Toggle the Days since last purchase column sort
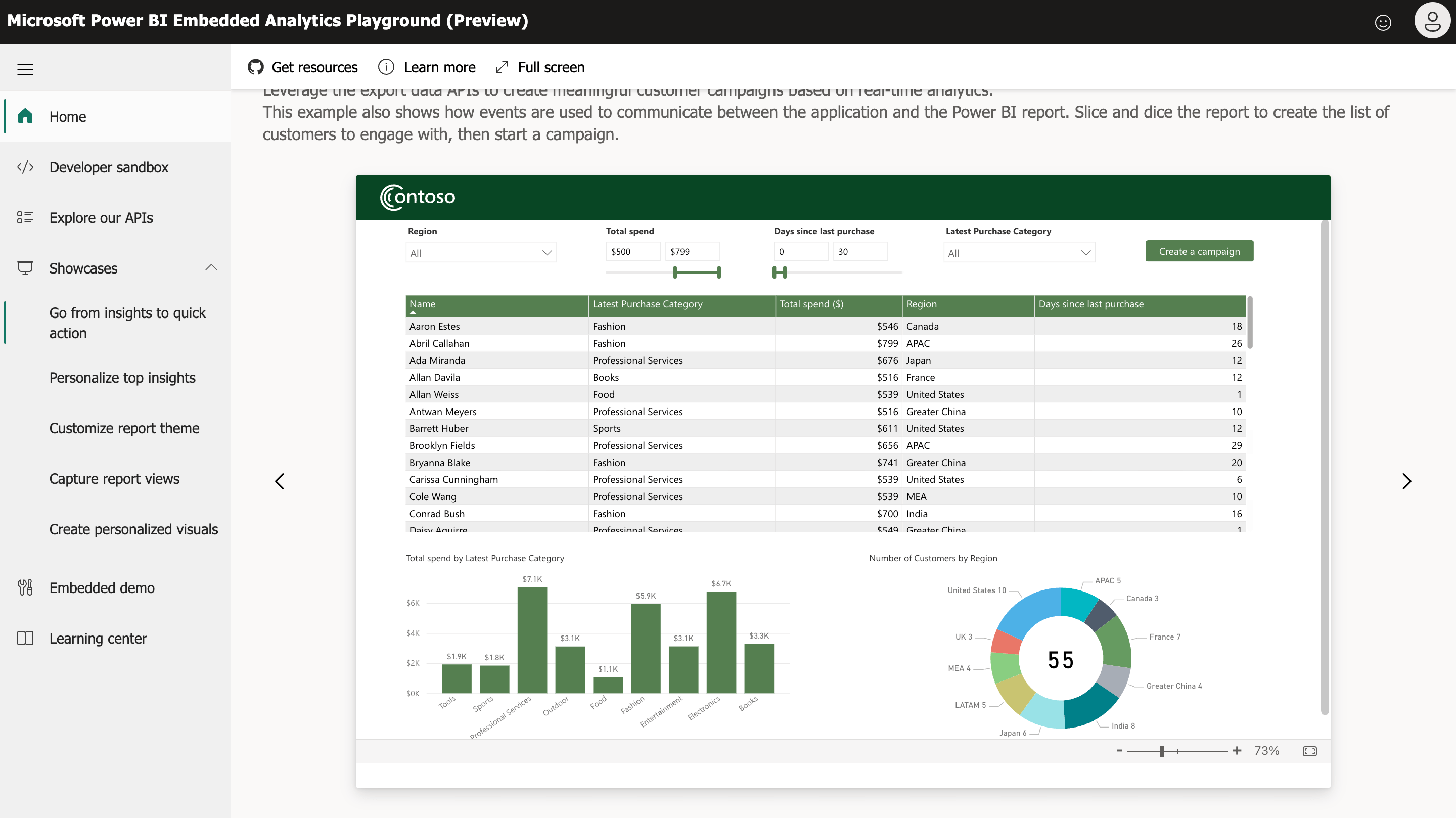 [1091, 303]
